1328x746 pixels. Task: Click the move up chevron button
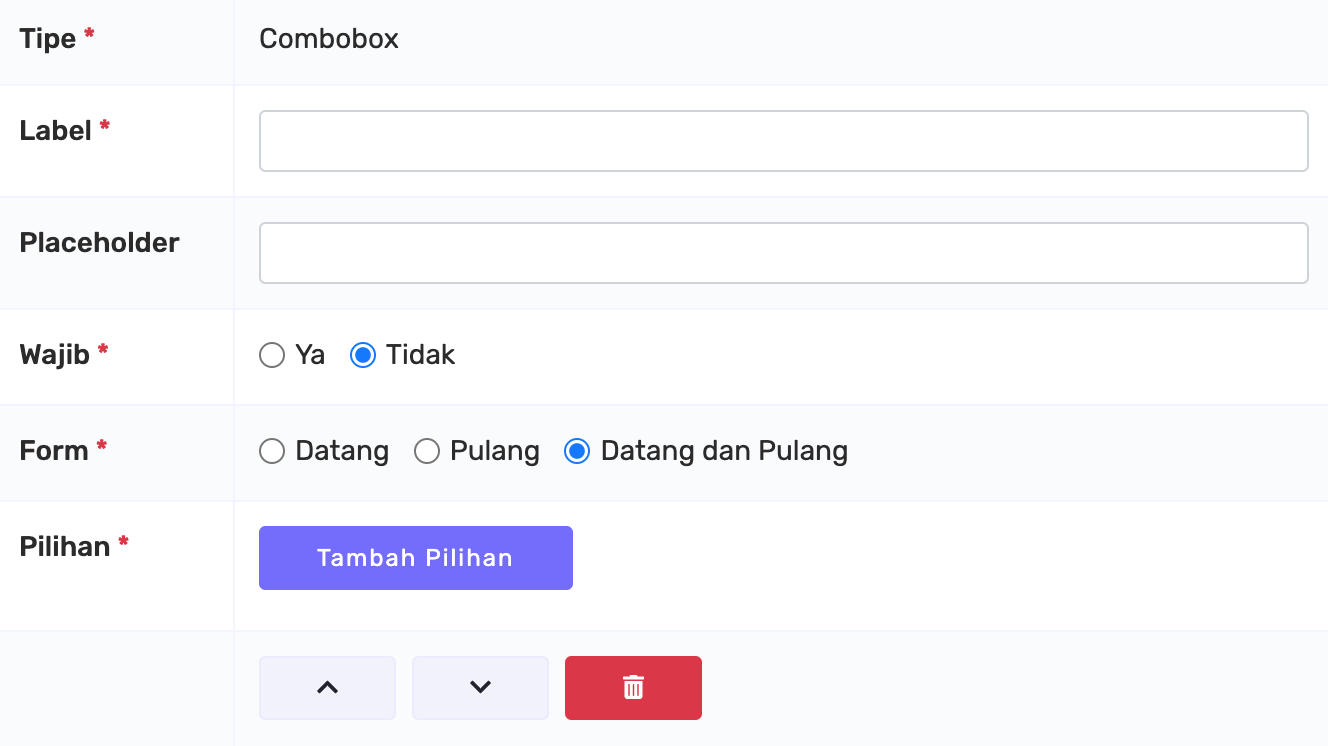pos(327,688)
